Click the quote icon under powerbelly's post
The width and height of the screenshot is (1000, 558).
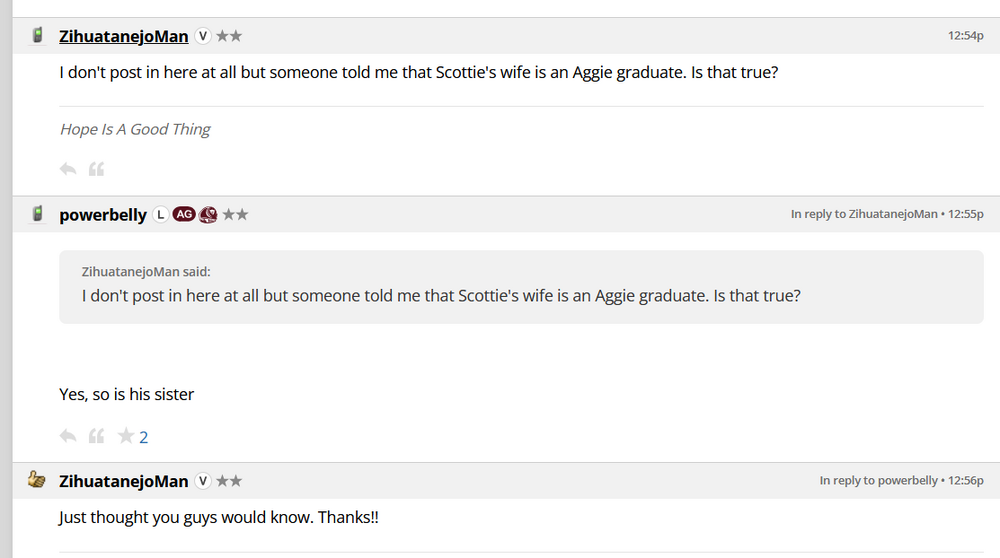click(x=97, y=436)
